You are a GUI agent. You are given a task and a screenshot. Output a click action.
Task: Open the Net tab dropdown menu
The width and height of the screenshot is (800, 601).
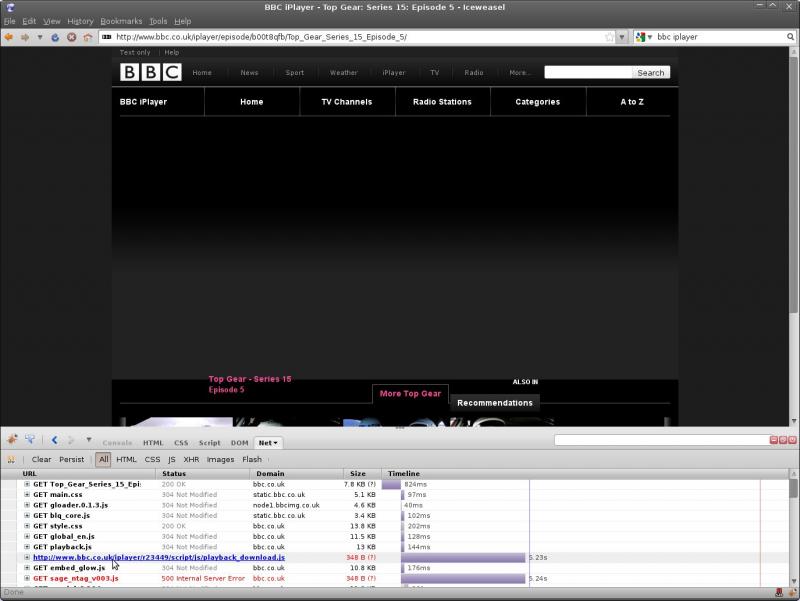pos(268,442)
